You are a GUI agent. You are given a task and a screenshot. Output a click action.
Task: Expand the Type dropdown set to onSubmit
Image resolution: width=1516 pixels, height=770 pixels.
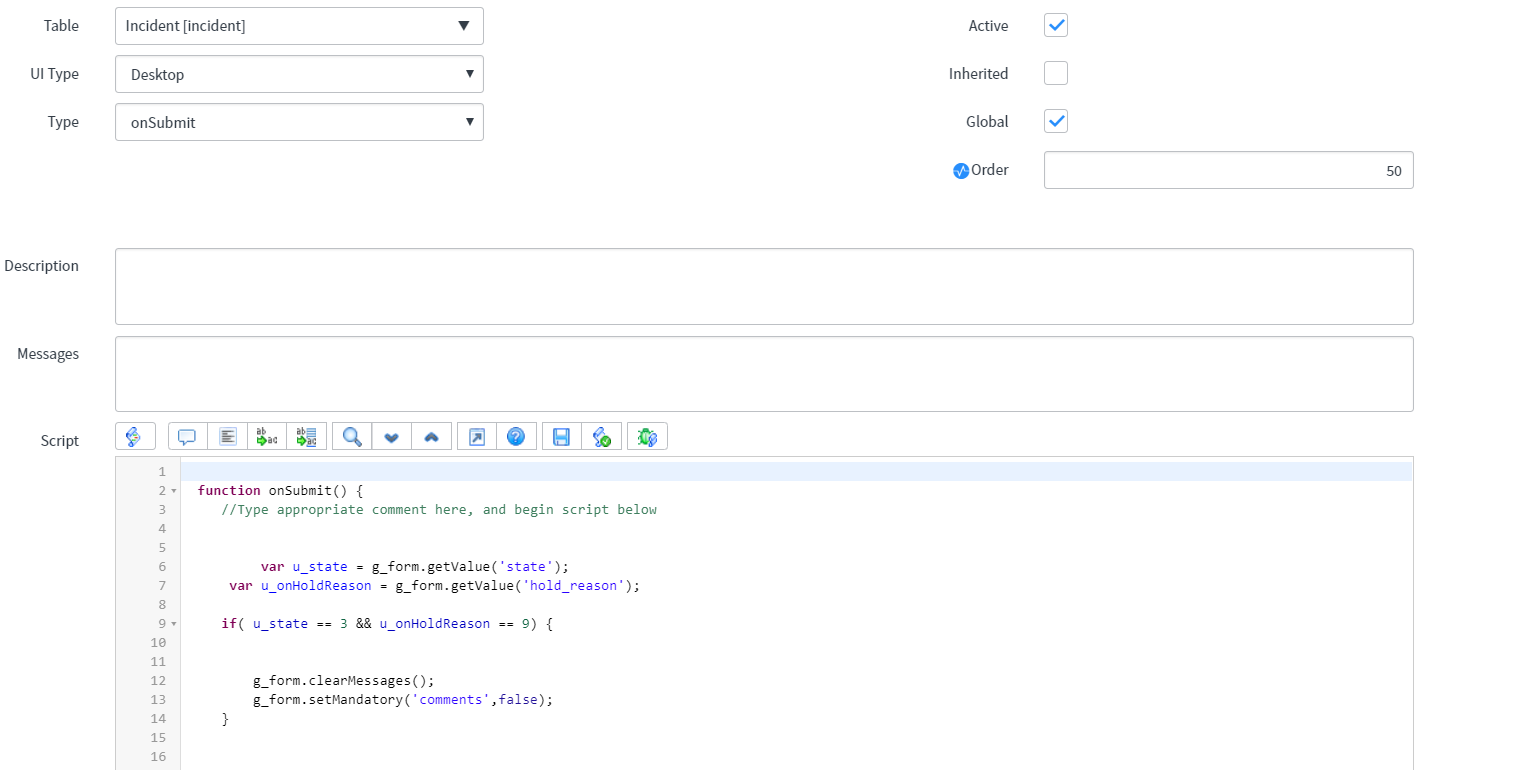(299, 122)
